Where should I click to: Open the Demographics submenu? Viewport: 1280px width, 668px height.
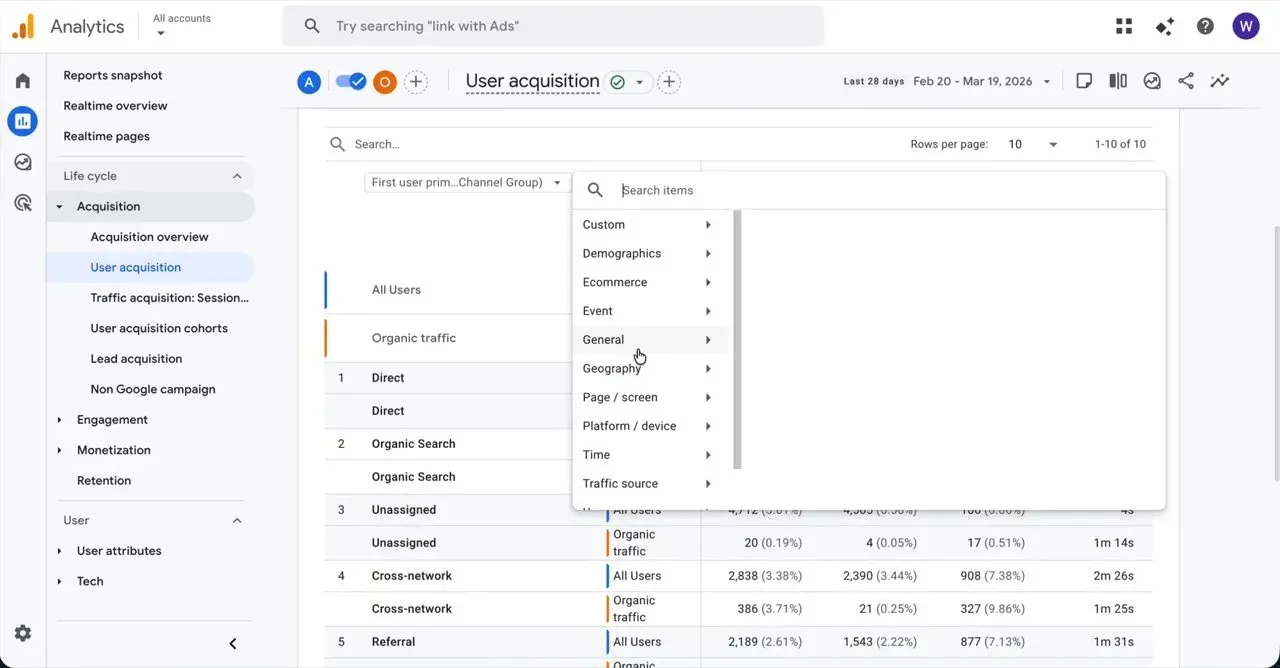tap(650, 254)
